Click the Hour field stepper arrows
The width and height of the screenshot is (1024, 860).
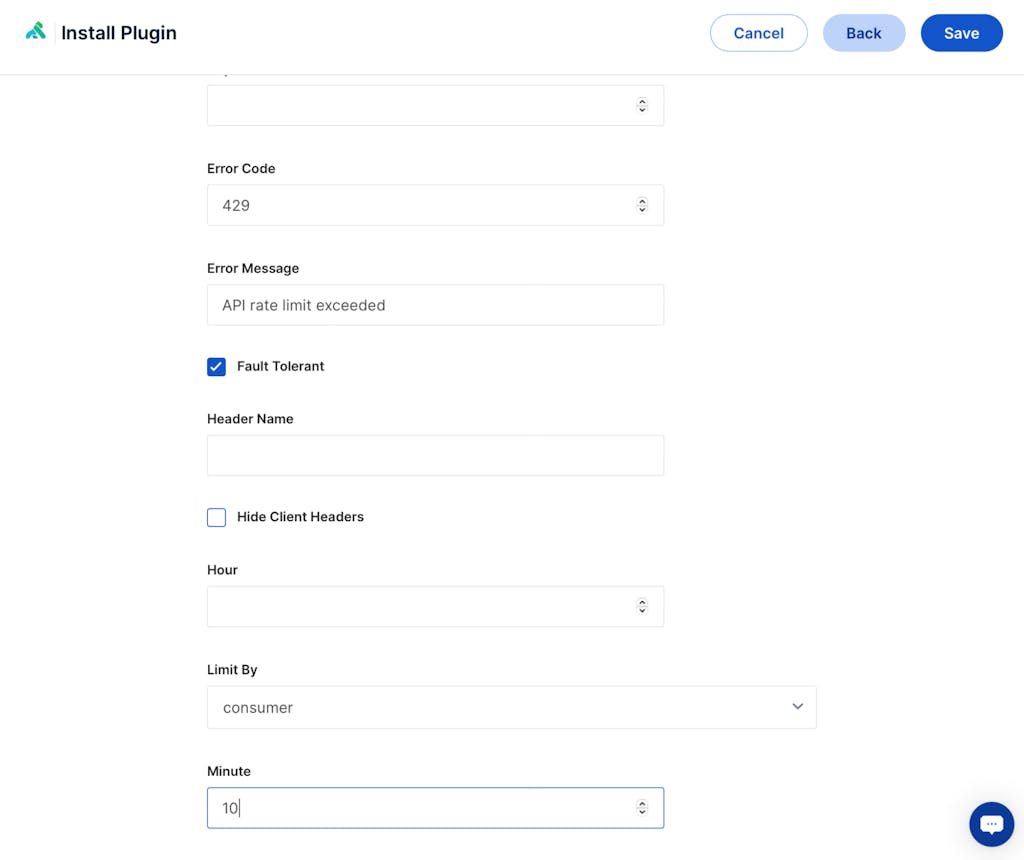tap(642, 606)
